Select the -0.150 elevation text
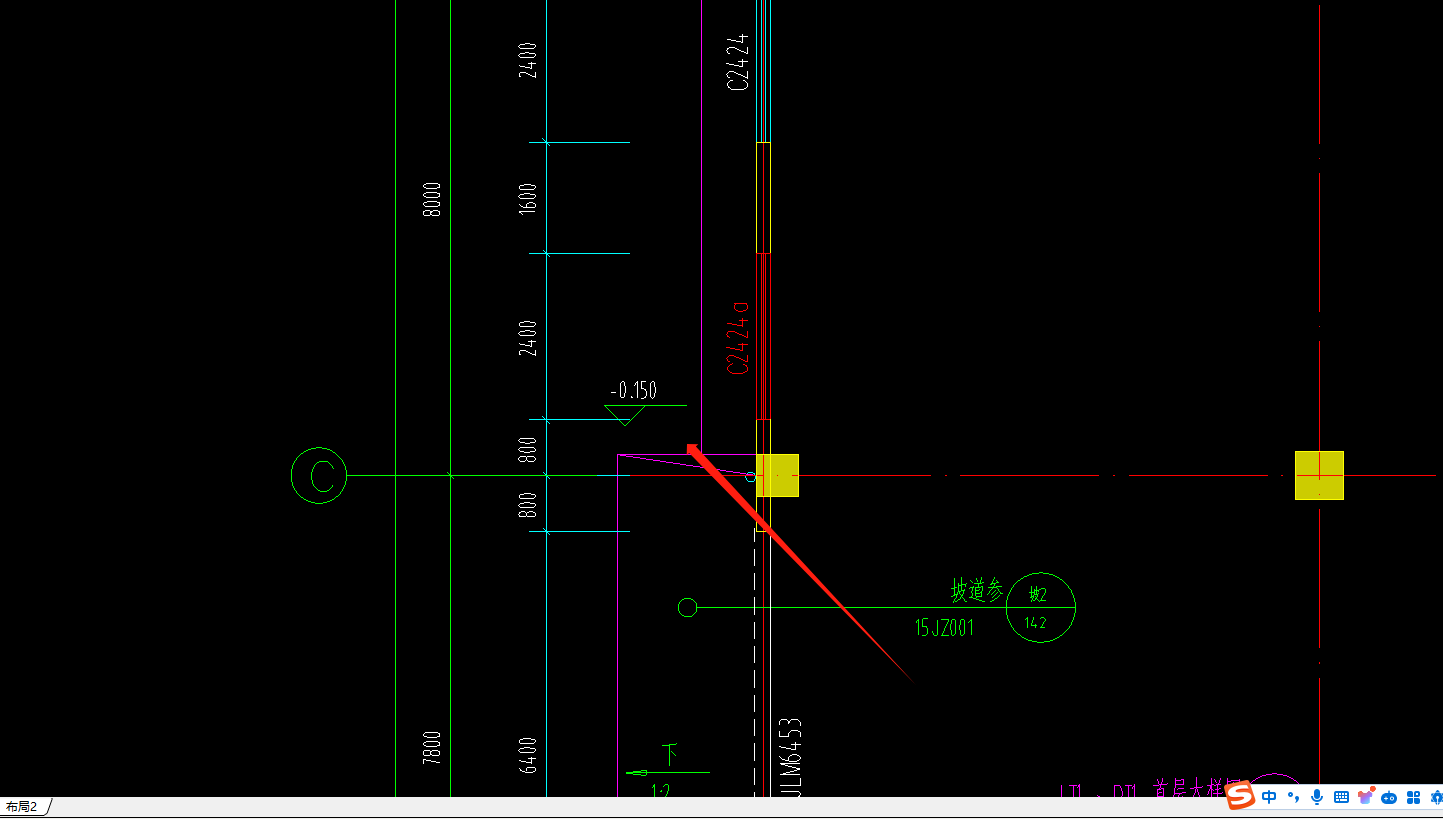This screenshot has height=819, width=1443. [x=633, y=390]
